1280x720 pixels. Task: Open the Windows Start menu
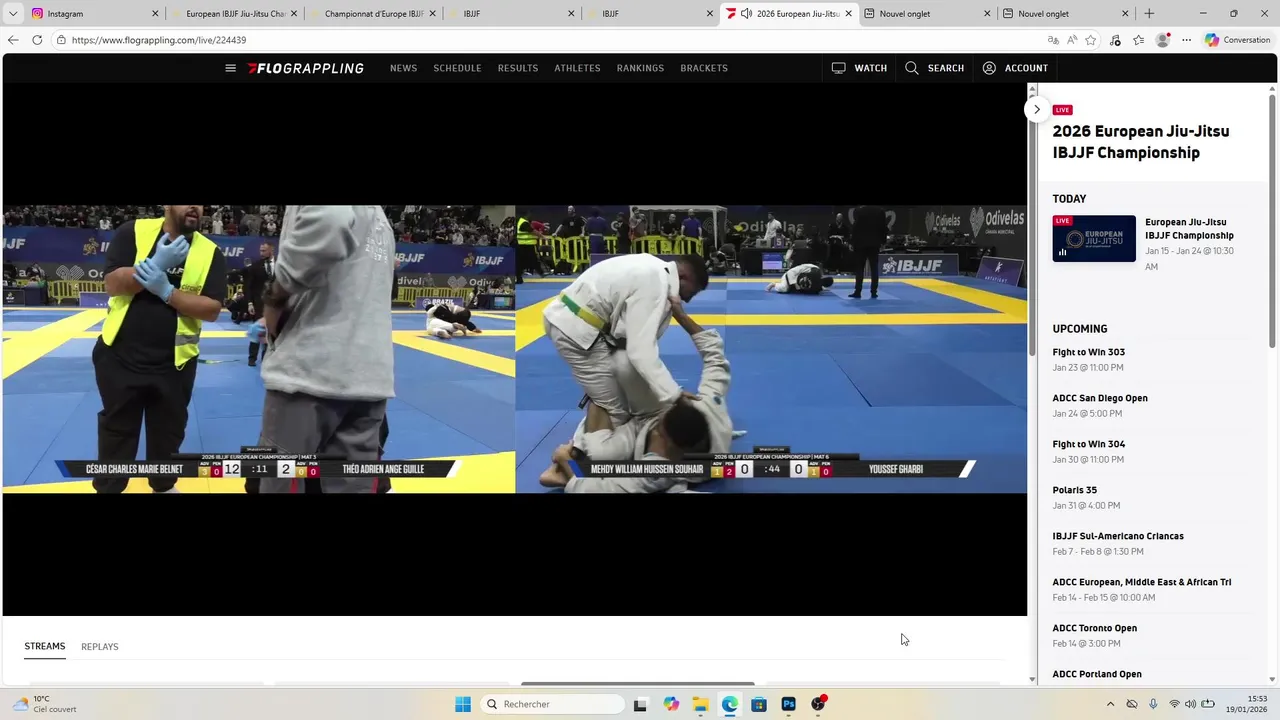pyautogui.click(x=463, y=704)
